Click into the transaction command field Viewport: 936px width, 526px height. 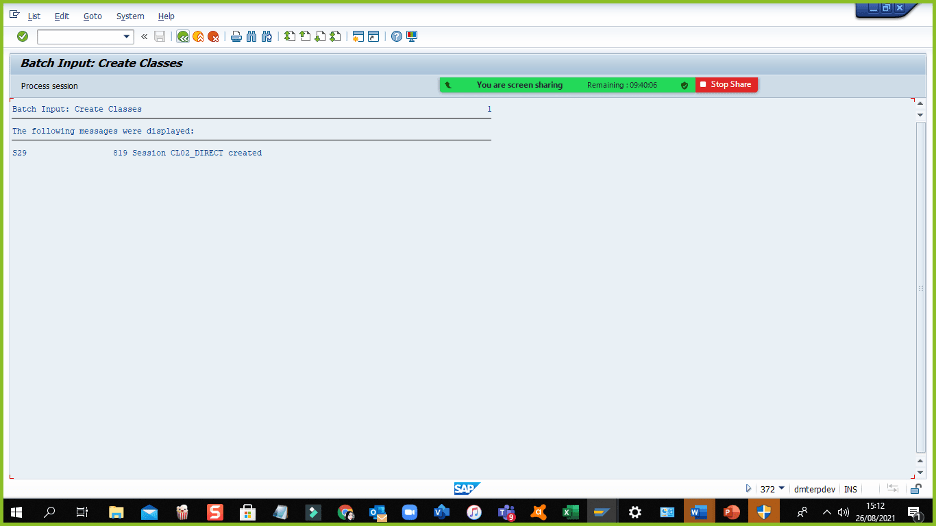click(79, 37)
